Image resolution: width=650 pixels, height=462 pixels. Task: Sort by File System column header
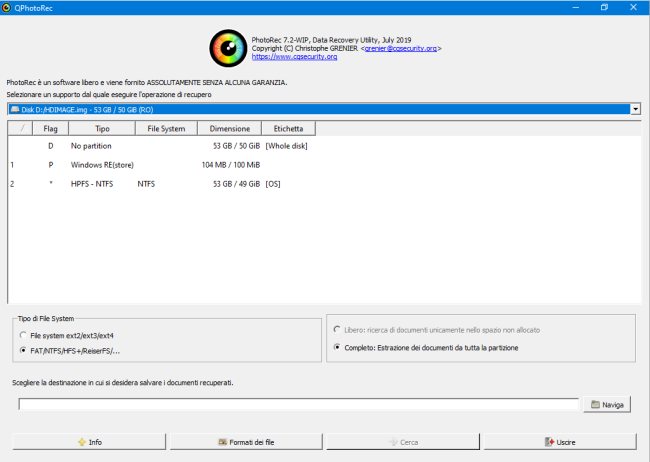click(x=166, y=129)
